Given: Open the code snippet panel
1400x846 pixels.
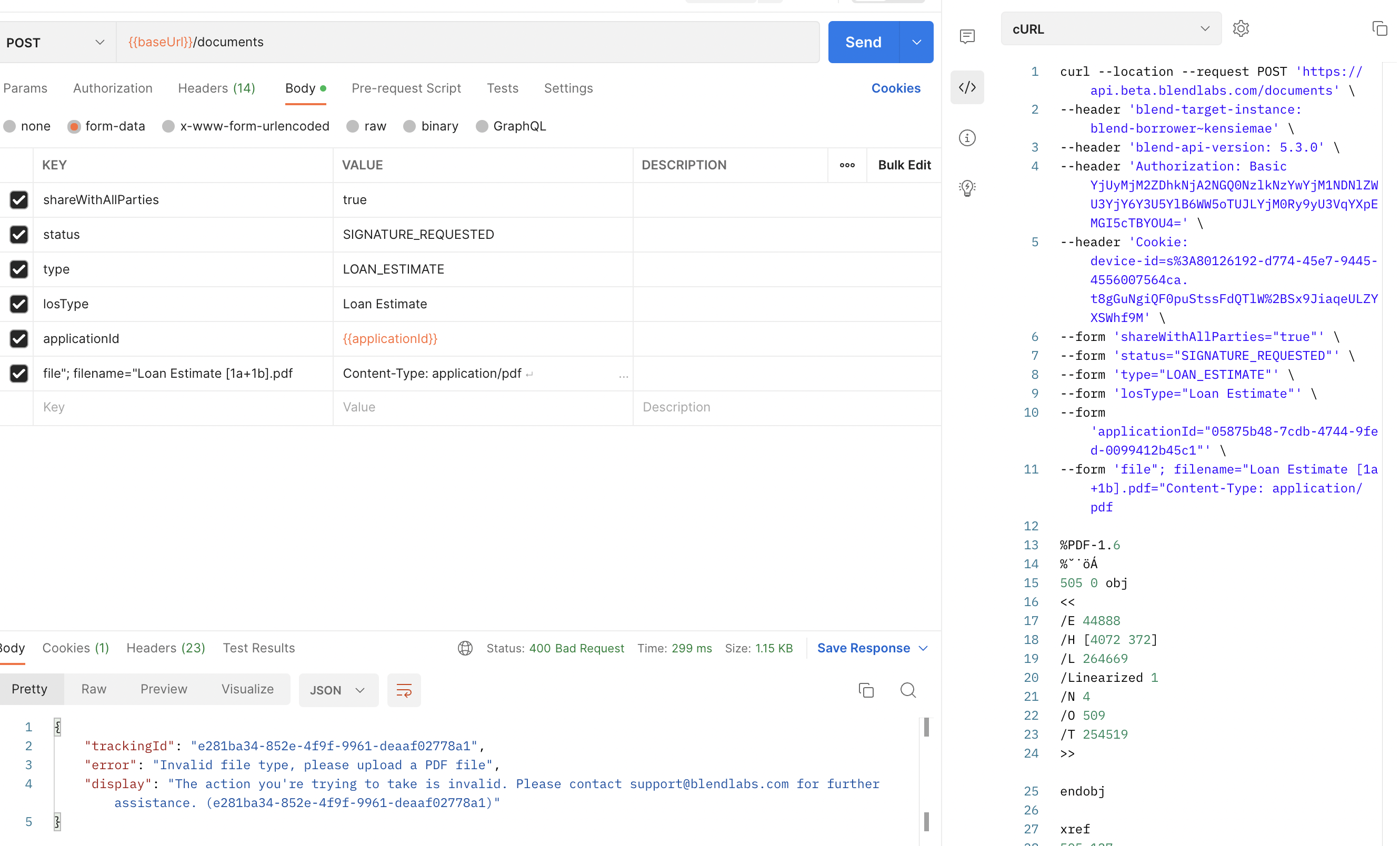Looking at the screenshot, I should tap(967, 87).
